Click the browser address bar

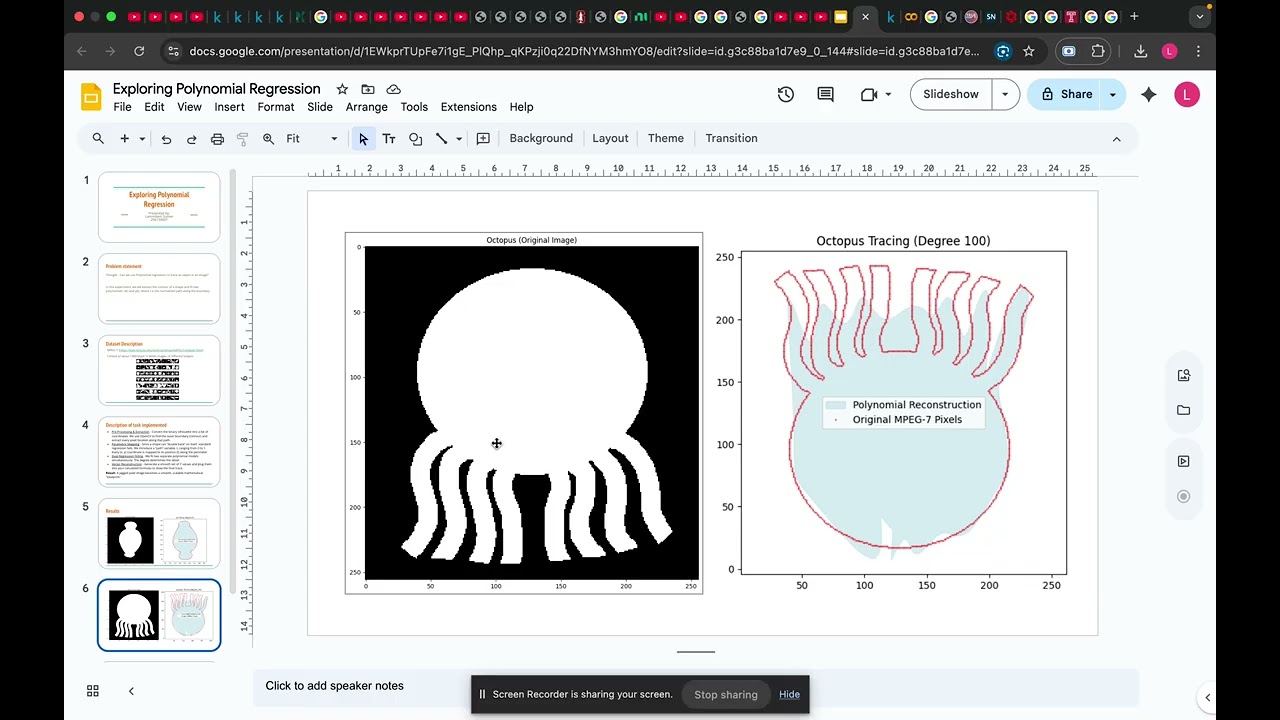585,51
